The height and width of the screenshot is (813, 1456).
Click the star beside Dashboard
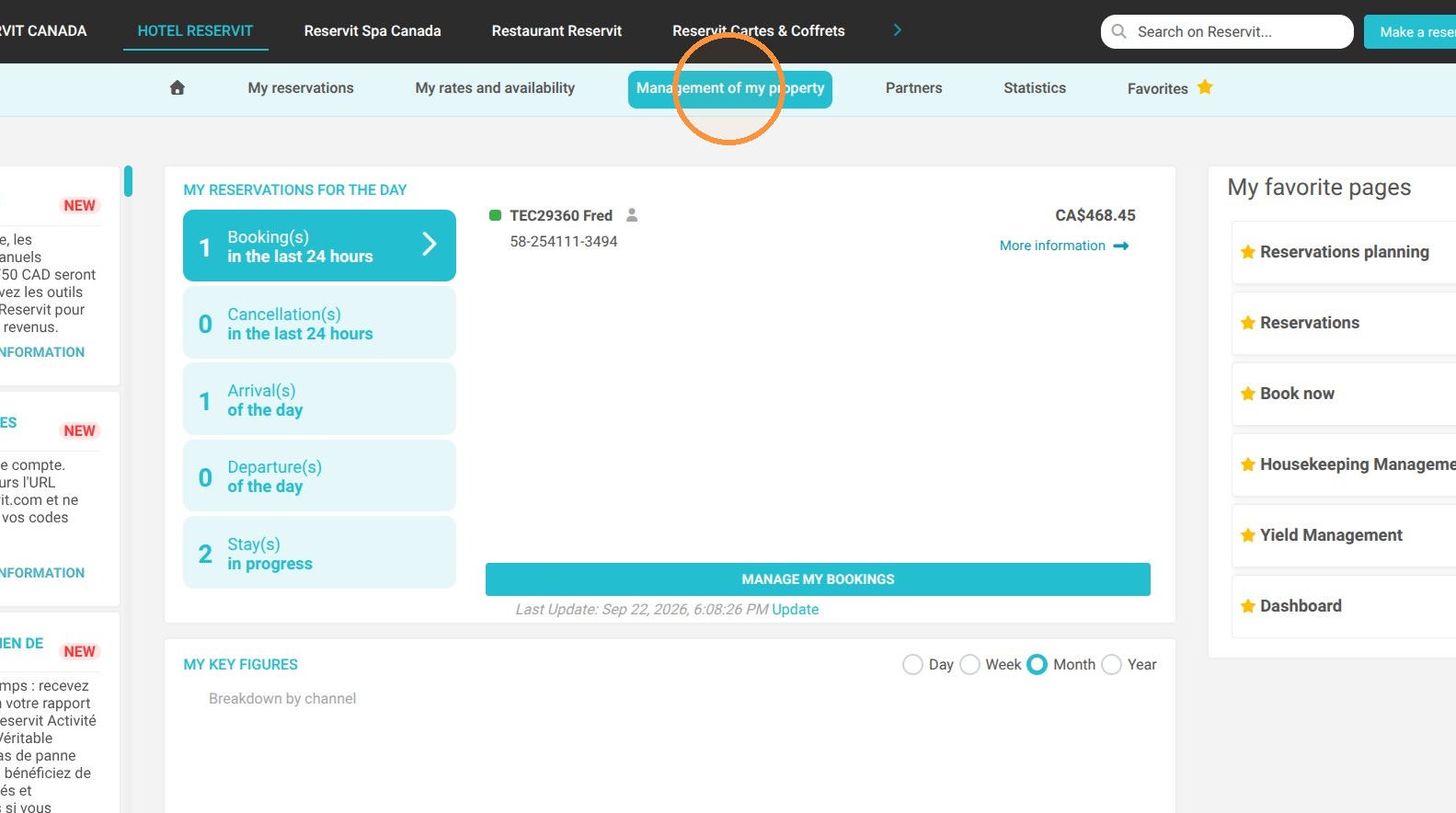[1248, 606]
